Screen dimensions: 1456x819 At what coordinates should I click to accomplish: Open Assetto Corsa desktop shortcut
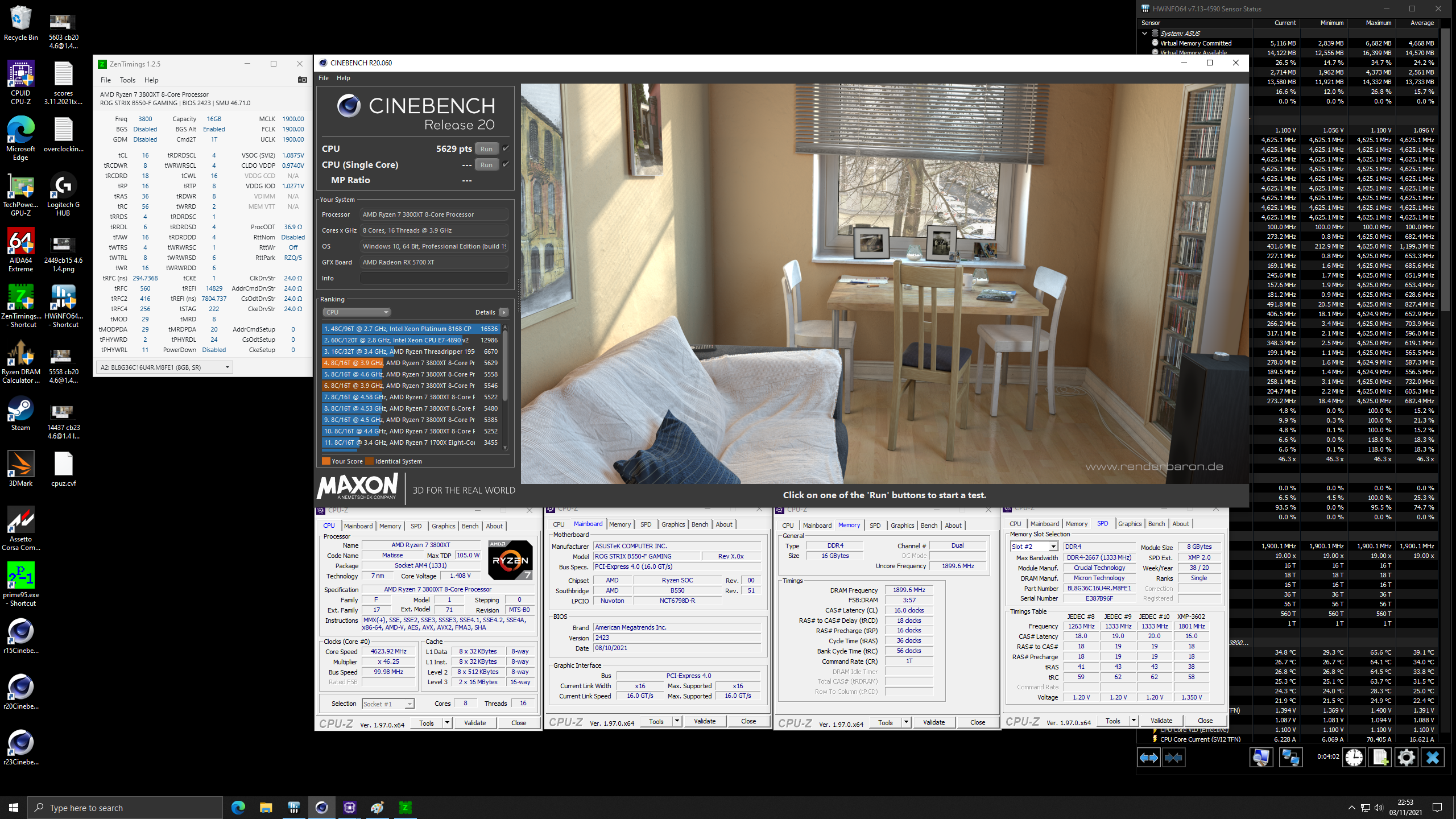click(x=20, y=528)
